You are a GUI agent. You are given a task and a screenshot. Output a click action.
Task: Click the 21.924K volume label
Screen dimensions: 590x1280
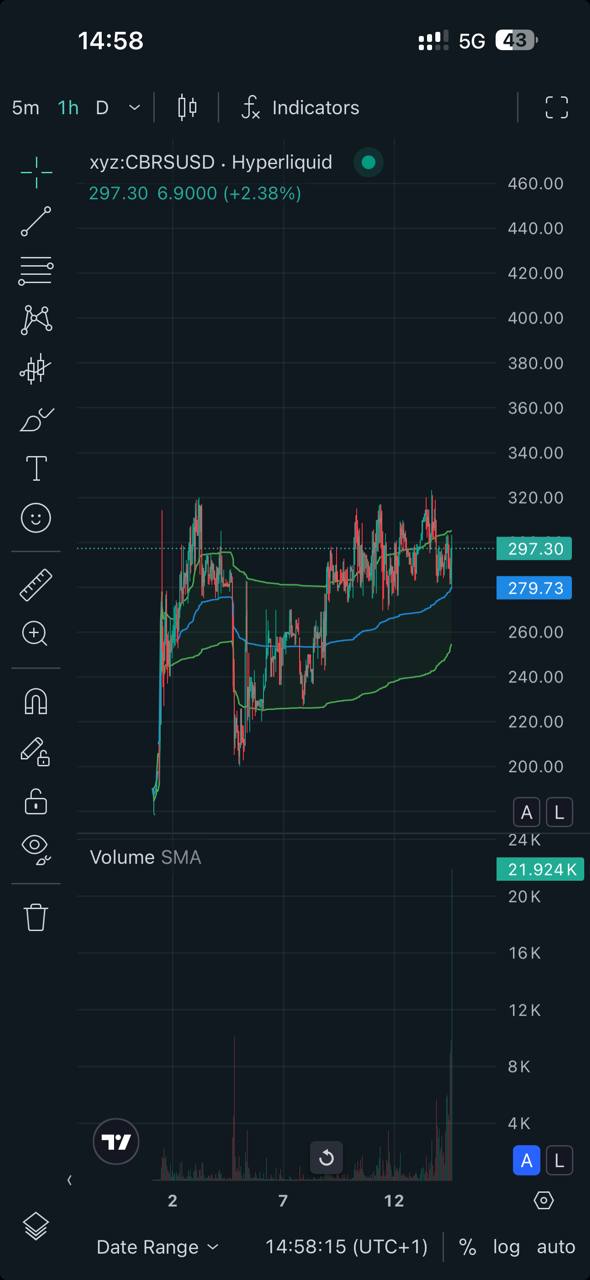tap(540, 869)
